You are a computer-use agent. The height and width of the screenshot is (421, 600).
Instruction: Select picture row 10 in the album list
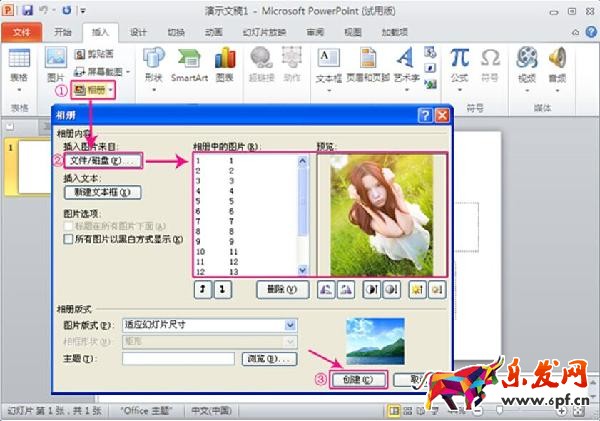pyautogui.click(x=245, y=251)
